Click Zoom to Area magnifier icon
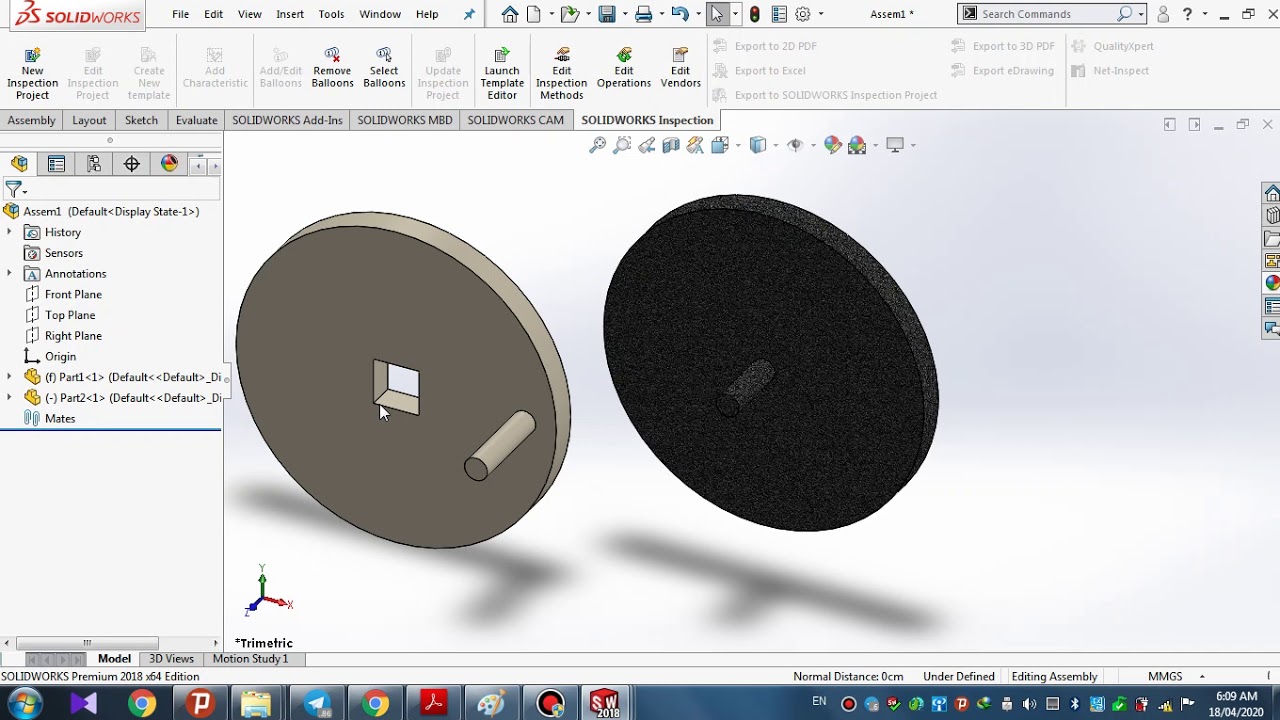This screenshot has height=720, width=1280. point(622,145)
